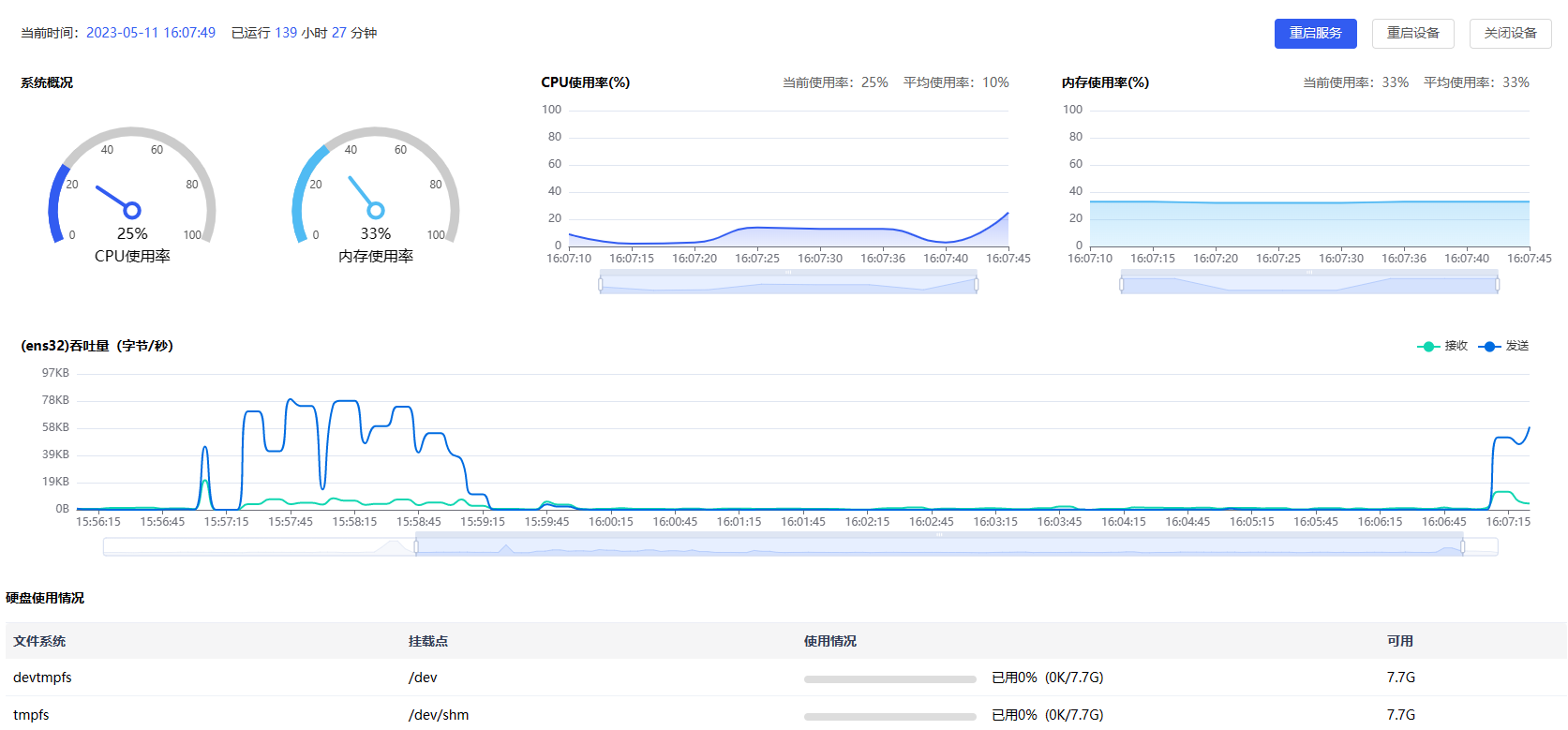Click the 硬盘使用情况 heading

[45, 598]
